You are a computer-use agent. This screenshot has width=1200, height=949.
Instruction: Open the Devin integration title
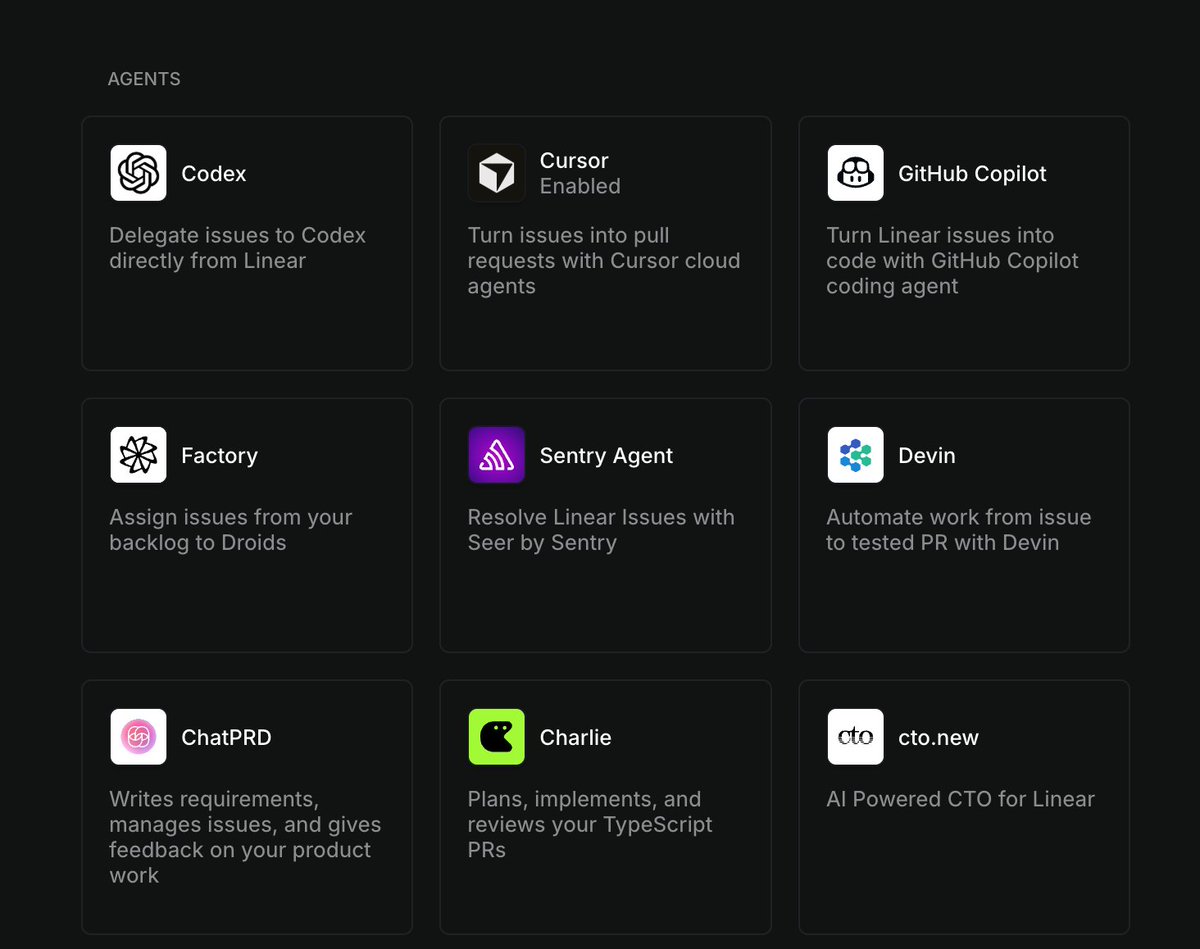pyautogui.click(x=927, y=455)
